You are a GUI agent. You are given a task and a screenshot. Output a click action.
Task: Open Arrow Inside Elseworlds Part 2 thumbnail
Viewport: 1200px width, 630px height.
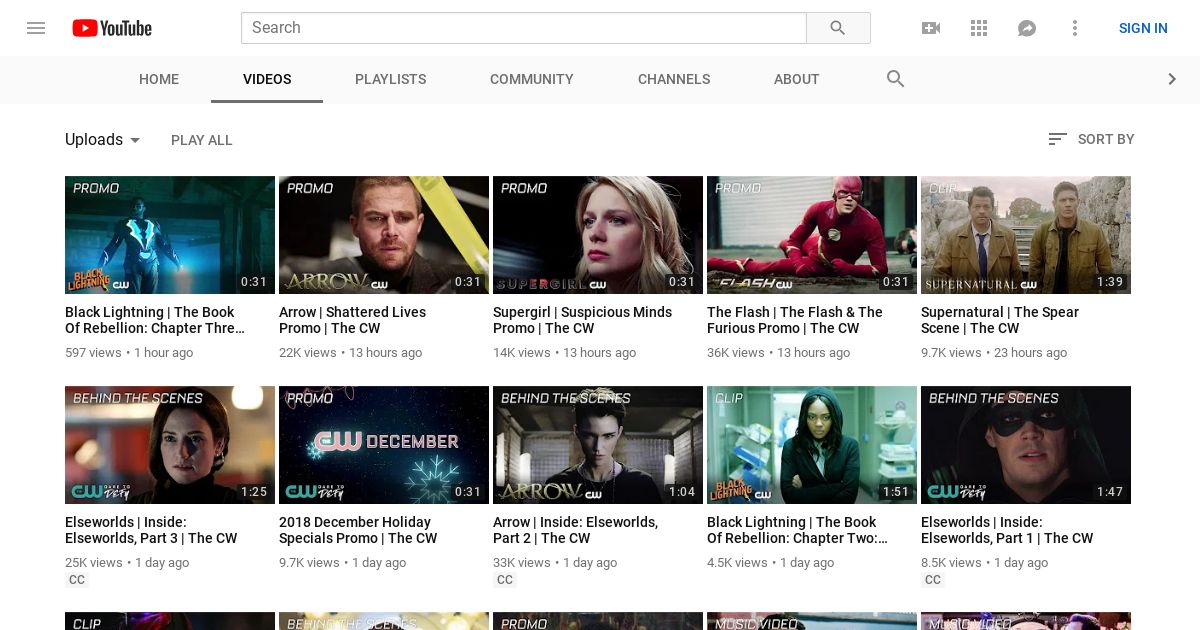[598, 445]
